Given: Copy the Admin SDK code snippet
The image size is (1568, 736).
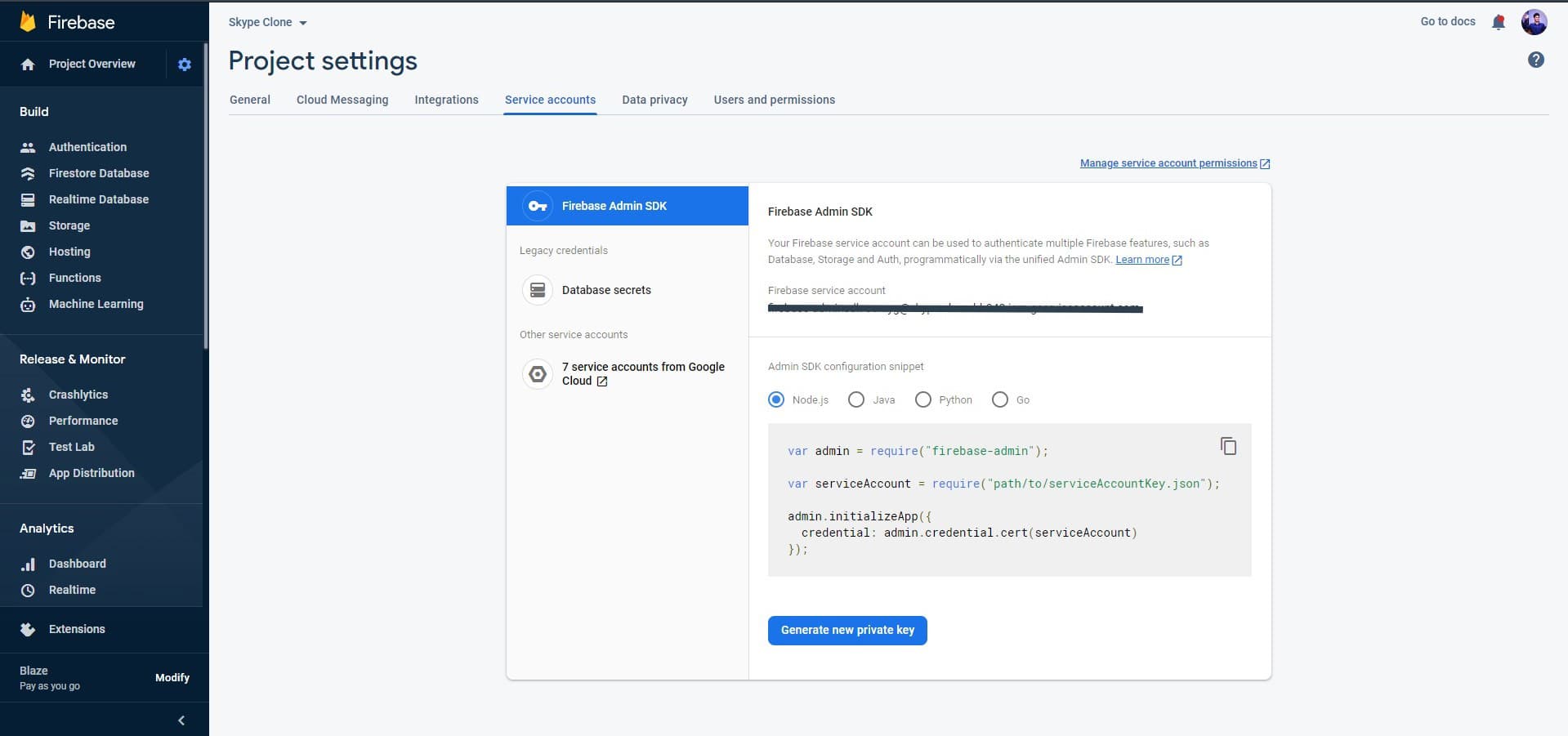Looking at the screenshot, I should [1228, 446].
